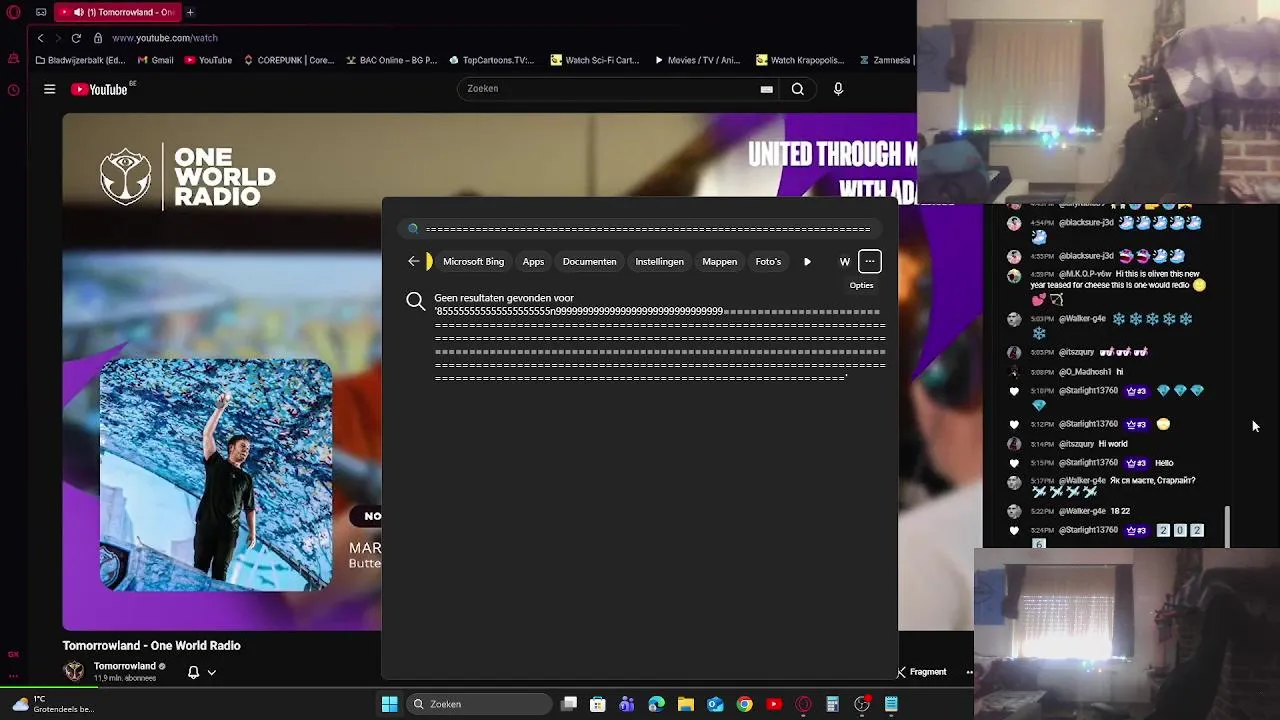
Task: Click the taskbar Zoeken search box
Action: click(480, 704)
